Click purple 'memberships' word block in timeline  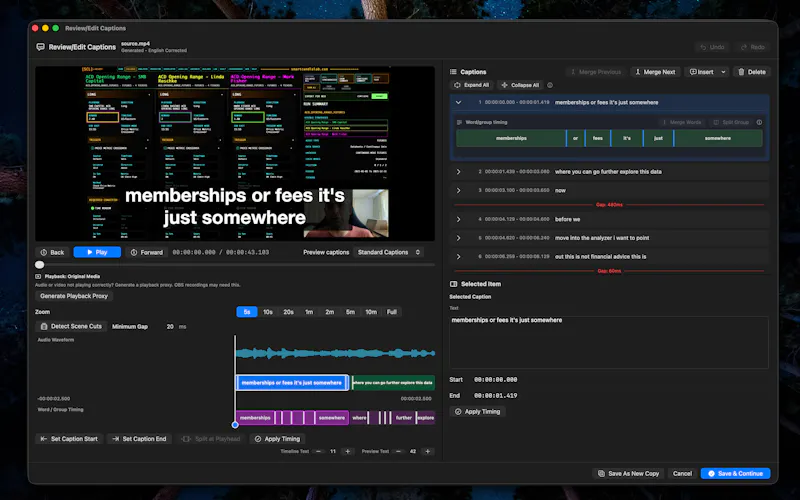(x=255, y=417)
